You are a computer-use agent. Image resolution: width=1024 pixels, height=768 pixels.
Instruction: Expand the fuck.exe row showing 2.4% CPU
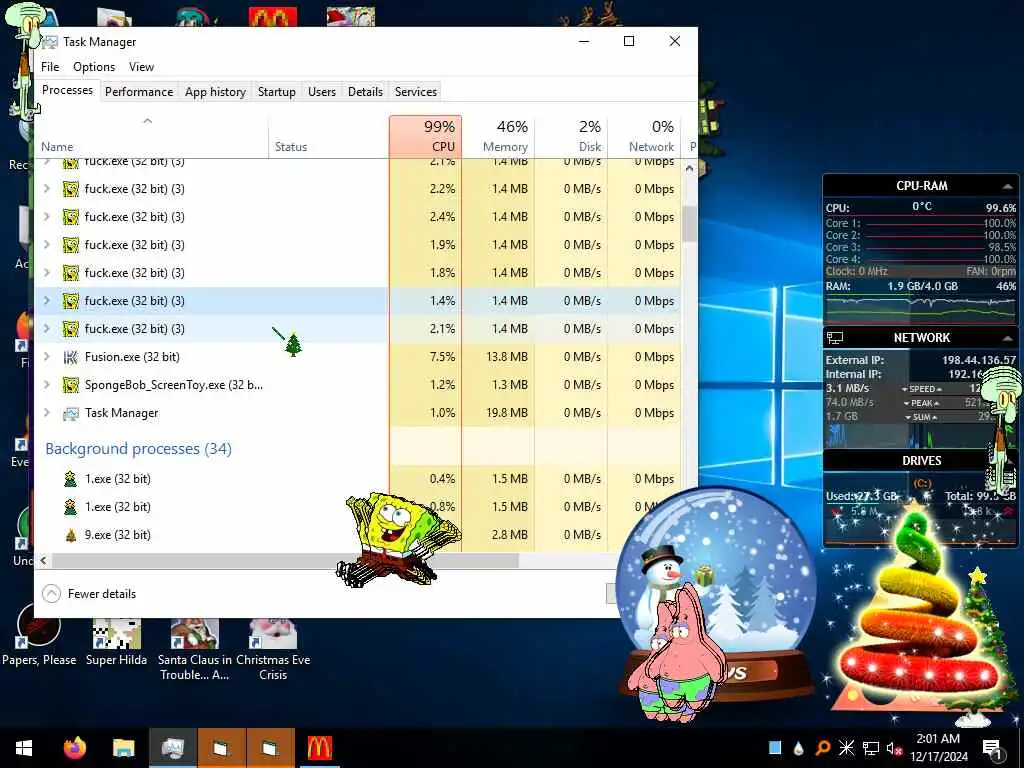tap(46, 217)
